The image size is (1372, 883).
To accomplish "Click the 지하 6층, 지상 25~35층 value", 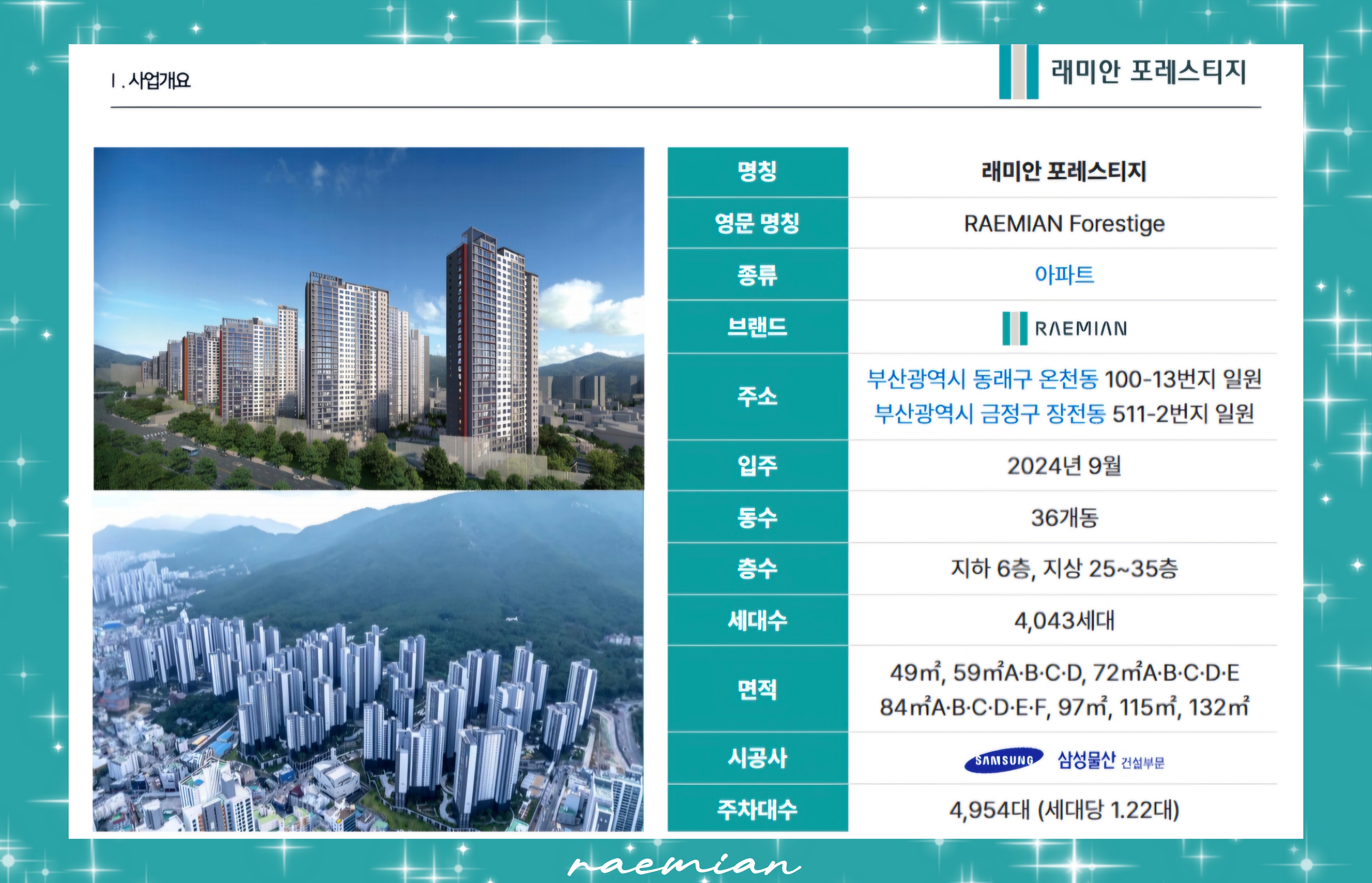I will pyautogui.click(x=1064, y=569).
